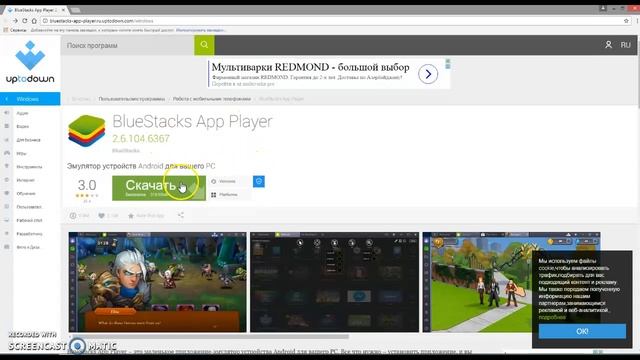Click the blue shield security icon
Screen dimensions: 640x360
pyautogui.click(x=259, y=181)
